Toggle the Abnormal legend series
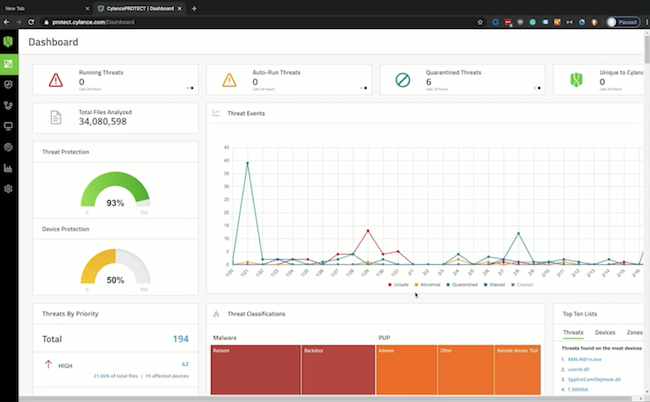The image size is (650, 402). (x=427, y=285)
